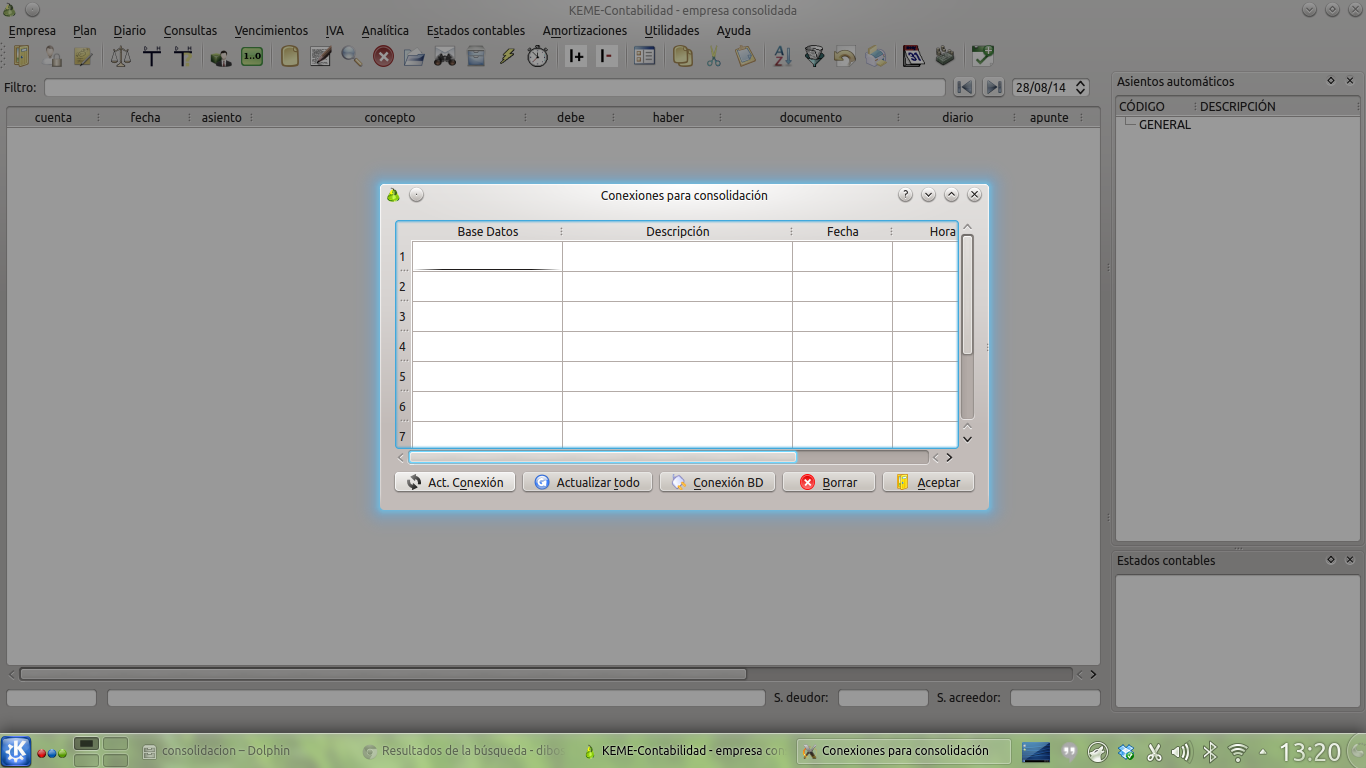The height and width of the screenshot is (768, 1366).
Task: Click the stopwatch toolbar icon
Action: tap(538, 56)
